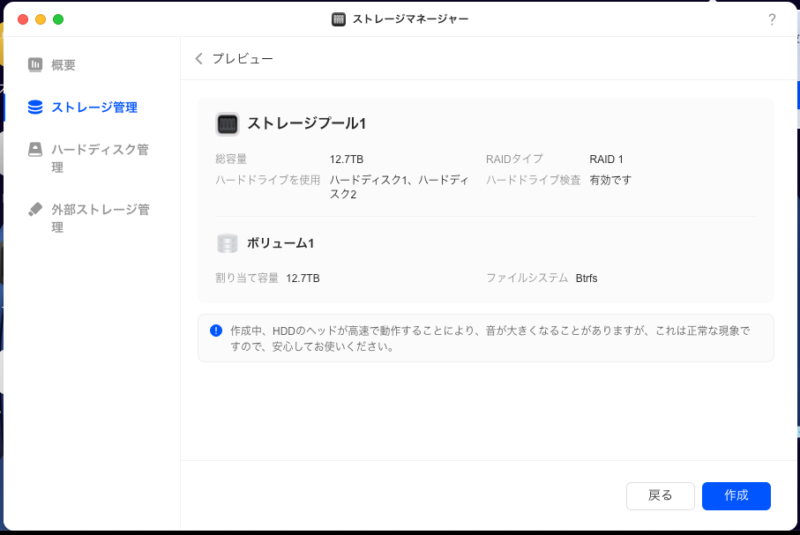The height and width of the screenshot is (535, 800).
Task: Go back using the chevron beside プレビュー
Action: [x=199, y=59]
